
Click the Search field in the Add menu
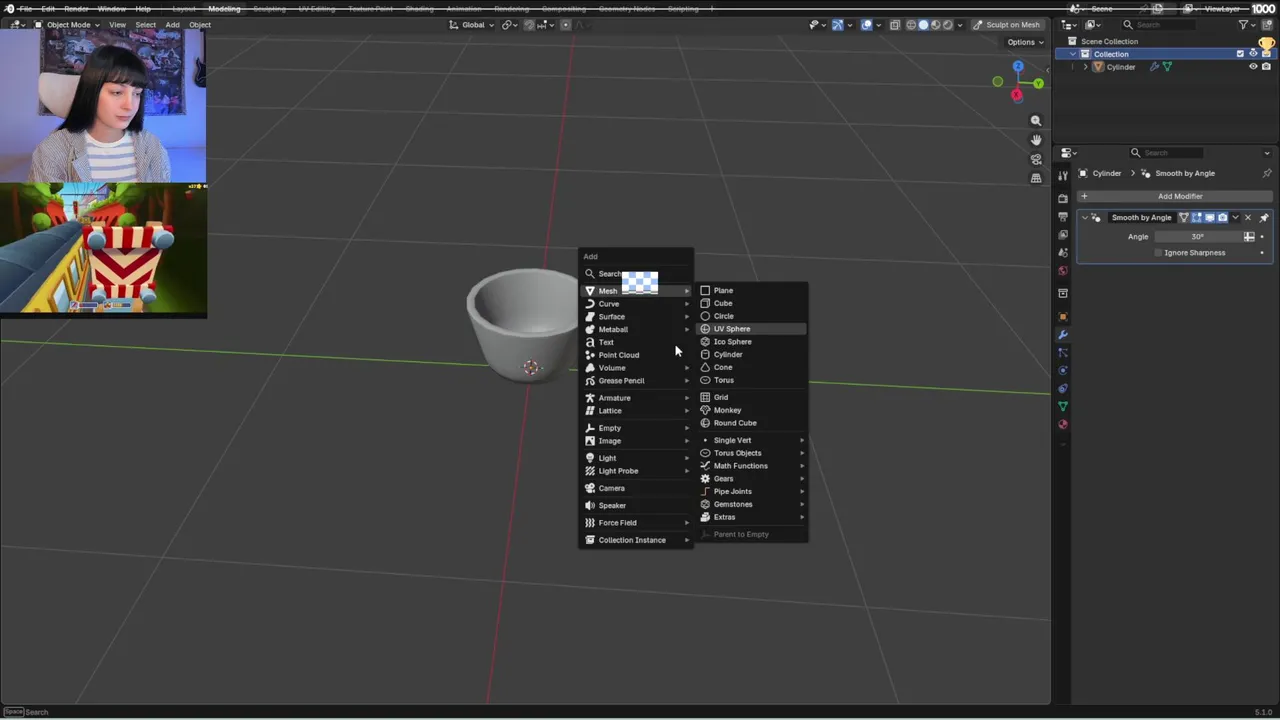[x=636, y=274]
